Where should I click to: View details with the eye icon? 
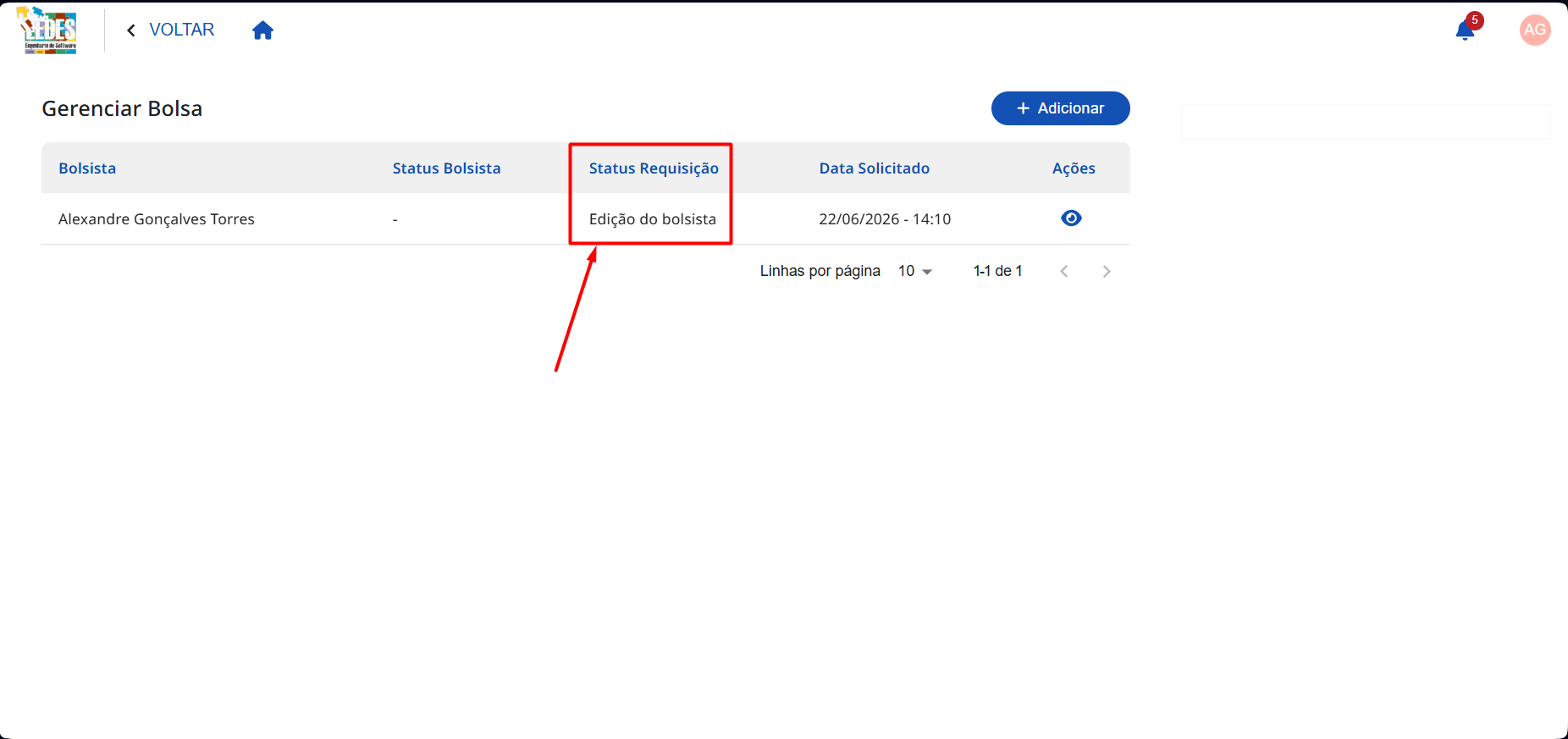tap(1071, 218)
